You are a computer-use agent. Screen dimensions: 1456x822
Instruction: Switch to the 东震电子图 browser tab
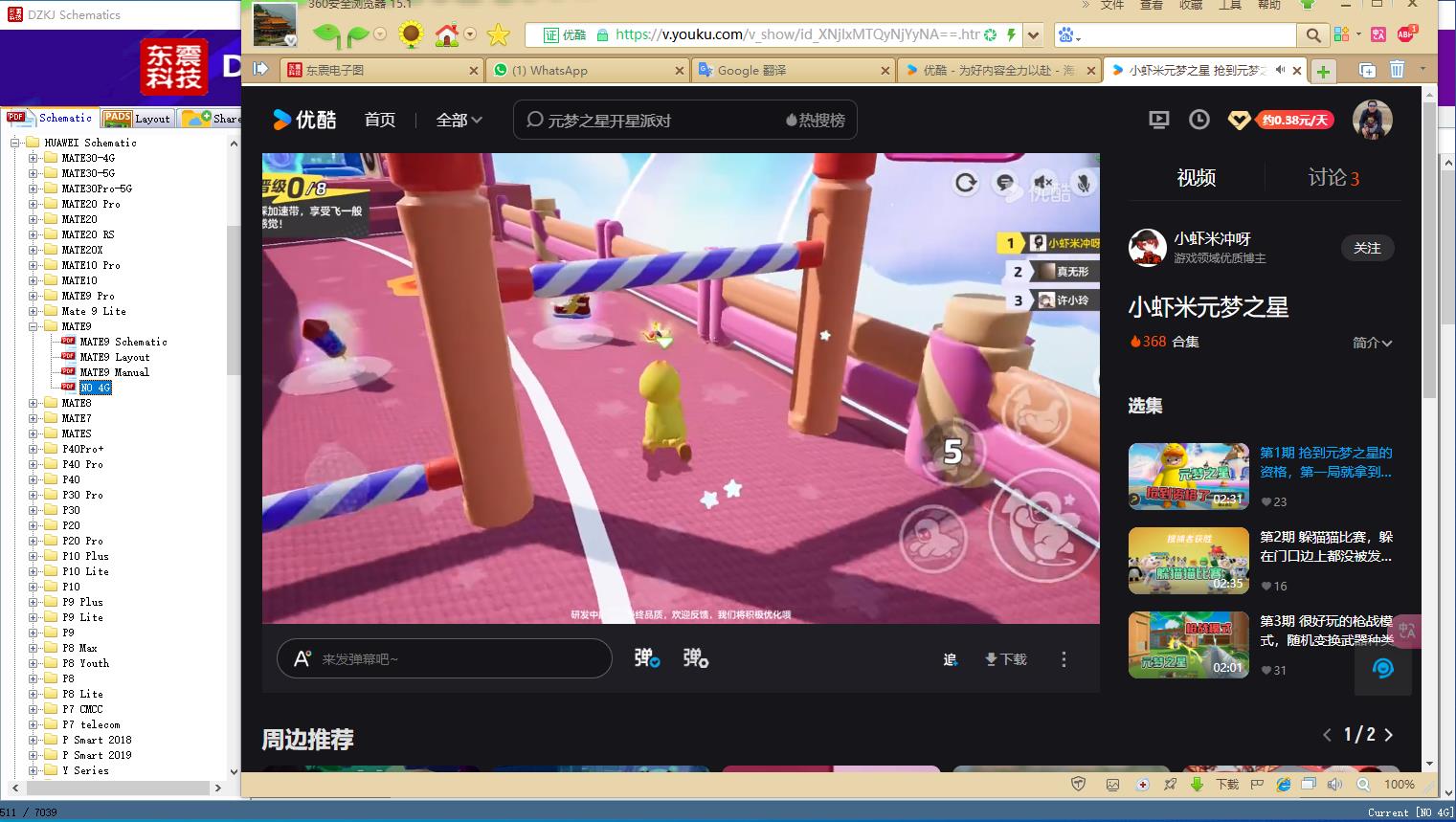tap(381, 70)
